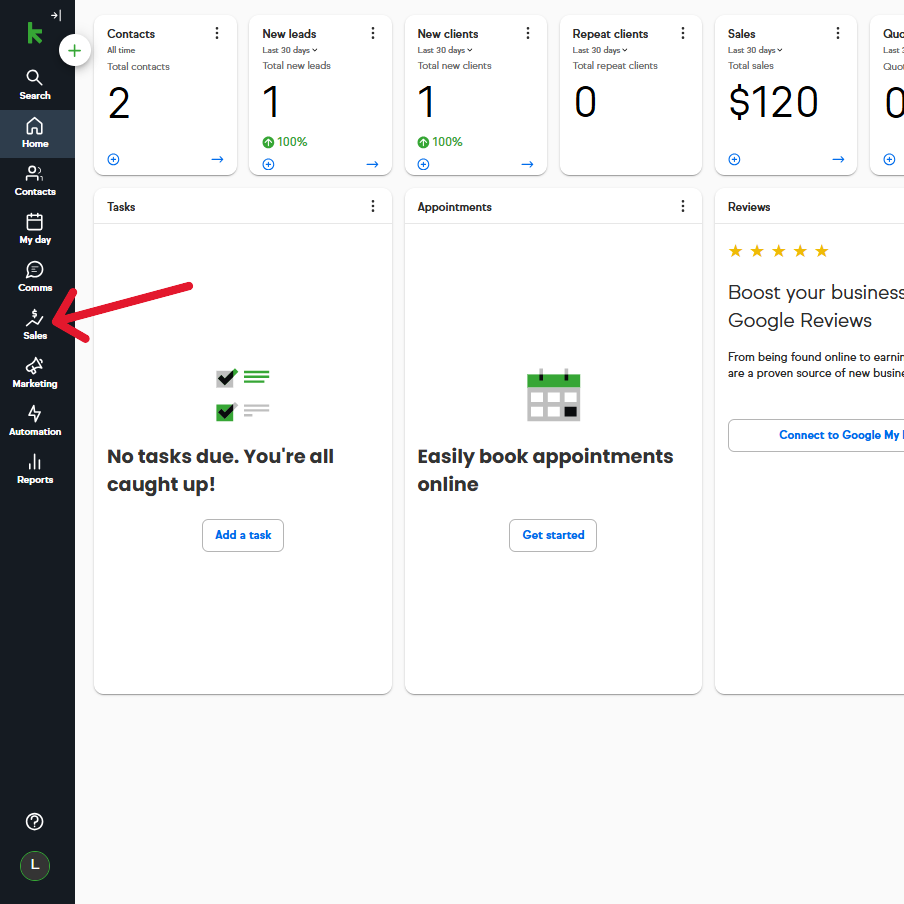Open the Sales section

click(x=35, y=324)
